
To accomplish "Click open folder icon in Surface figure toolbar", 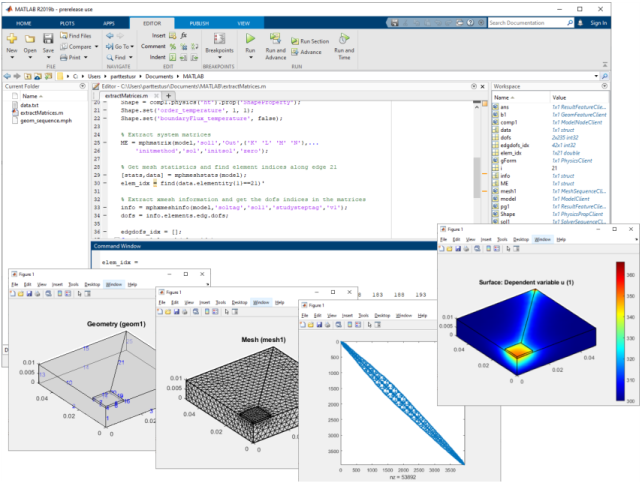I will pos(450,249).
